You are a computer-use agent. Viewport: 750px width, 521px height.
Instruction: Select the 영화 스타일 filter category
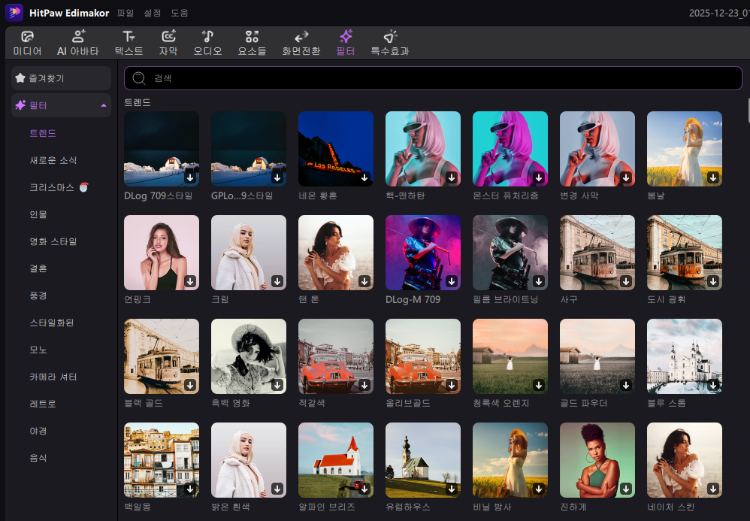point(53,241)
